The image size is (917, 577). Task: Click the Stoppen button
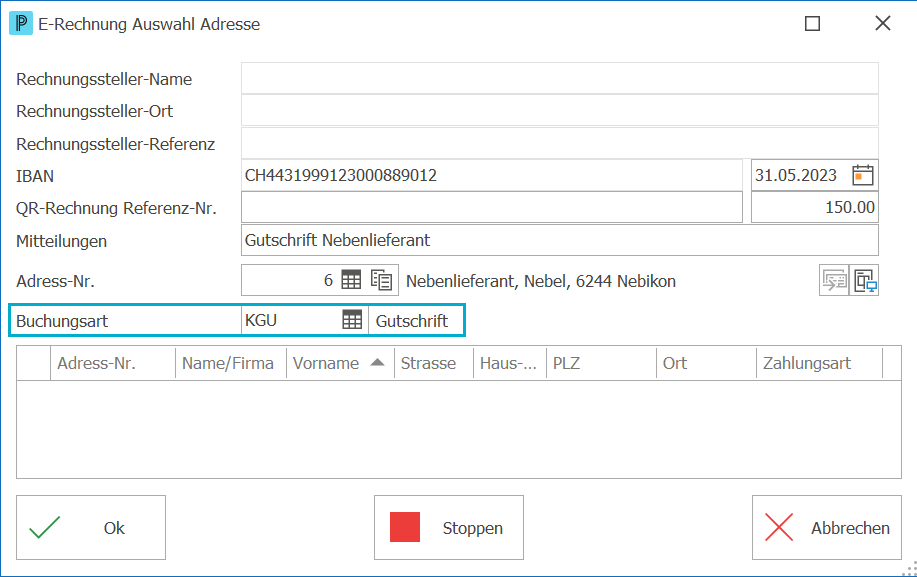[x=449, y=527]
